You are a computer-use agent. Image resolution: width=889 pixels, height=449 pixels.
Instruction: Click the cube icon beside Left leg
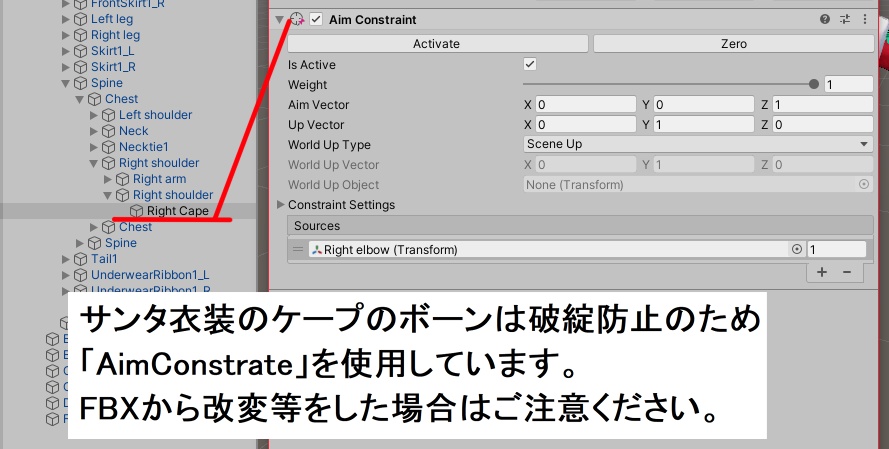(81, 19)
